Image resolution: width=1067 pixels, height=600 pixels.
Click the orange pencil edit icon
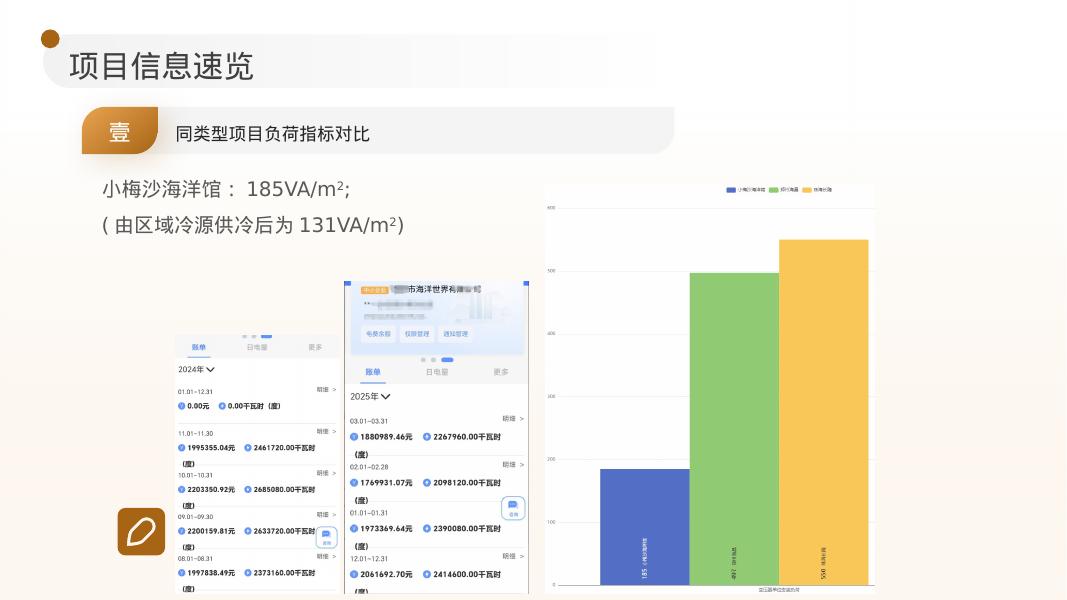click(142, 531)
